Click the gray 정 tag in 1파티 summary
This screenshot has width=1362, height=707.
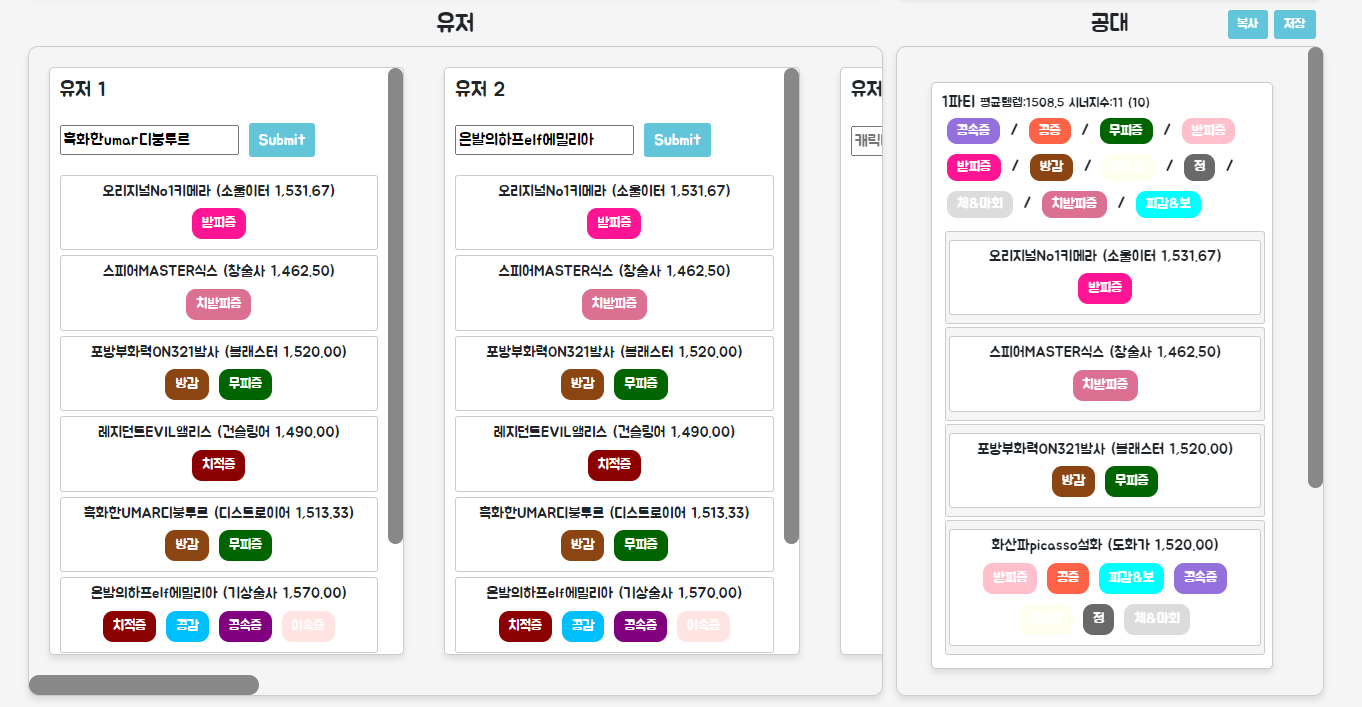coord(1198,167)
